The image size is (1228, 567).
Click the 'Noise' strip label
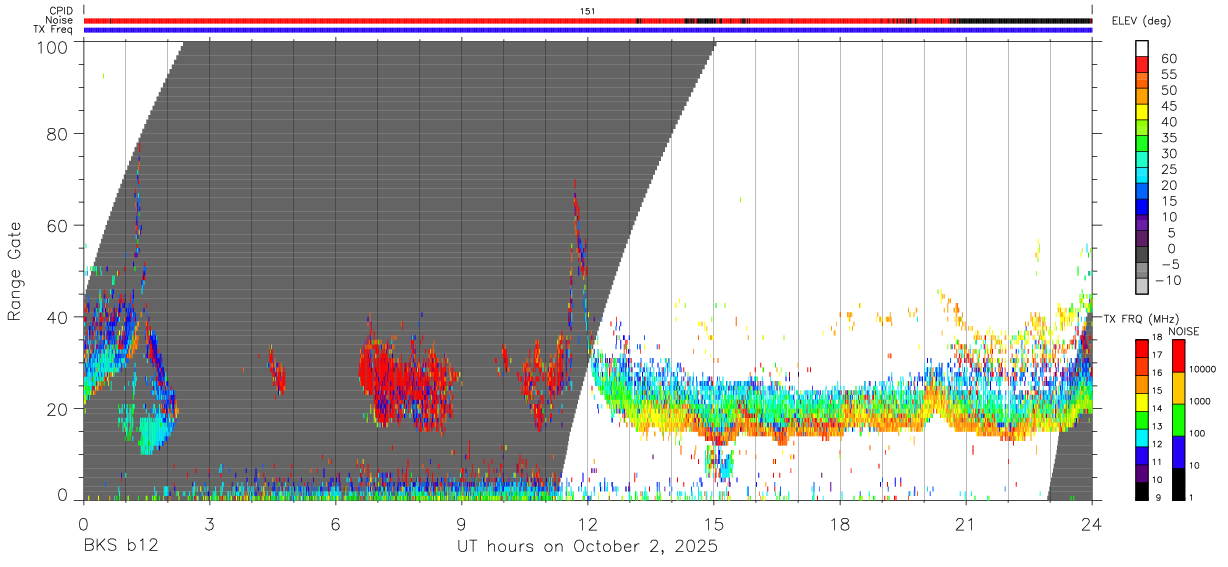pyautogui.click(x=59, y=20)
